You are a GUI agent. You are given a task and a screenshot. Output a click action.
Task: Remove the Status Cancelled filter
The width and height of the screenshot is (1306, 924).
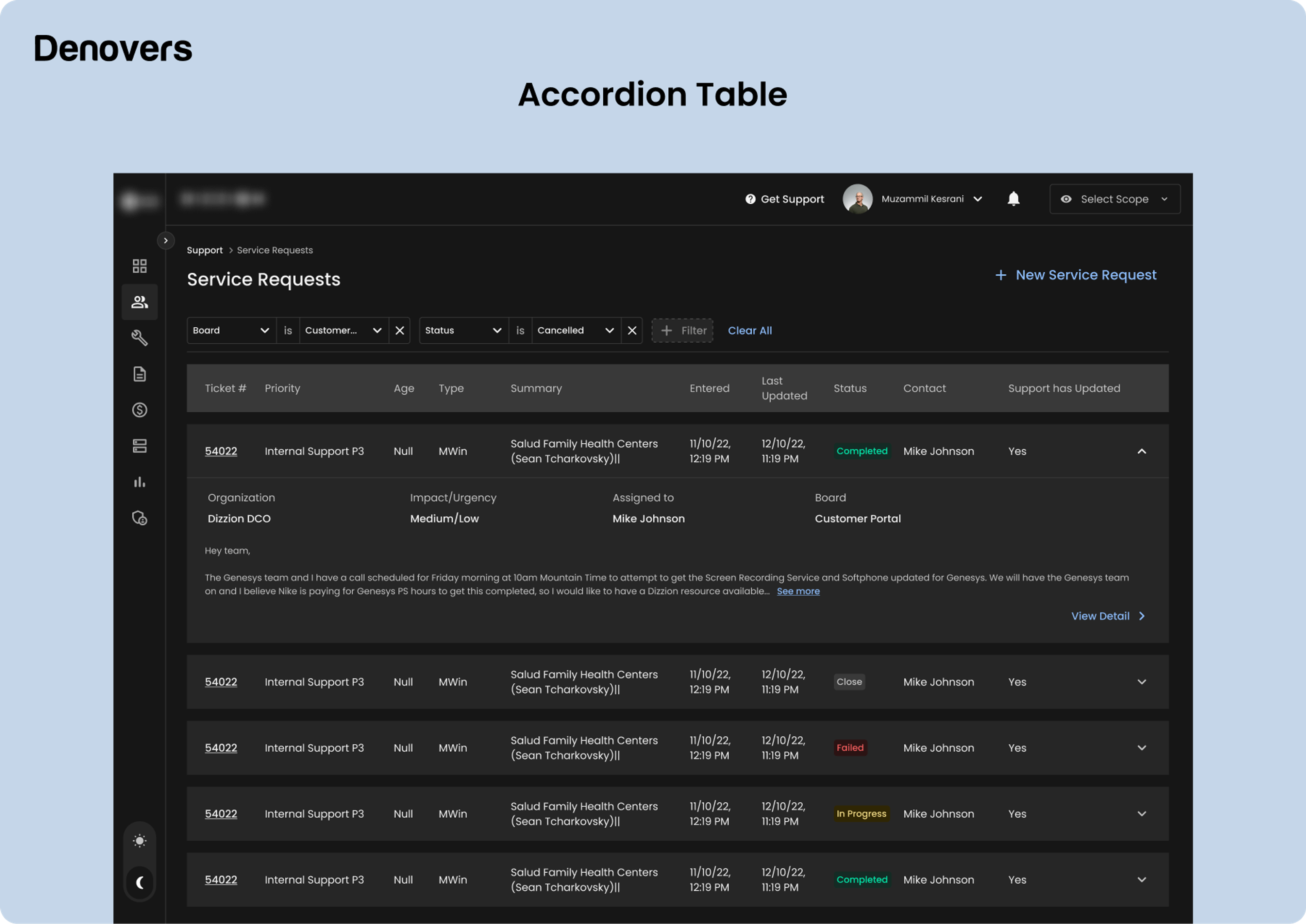632,330
